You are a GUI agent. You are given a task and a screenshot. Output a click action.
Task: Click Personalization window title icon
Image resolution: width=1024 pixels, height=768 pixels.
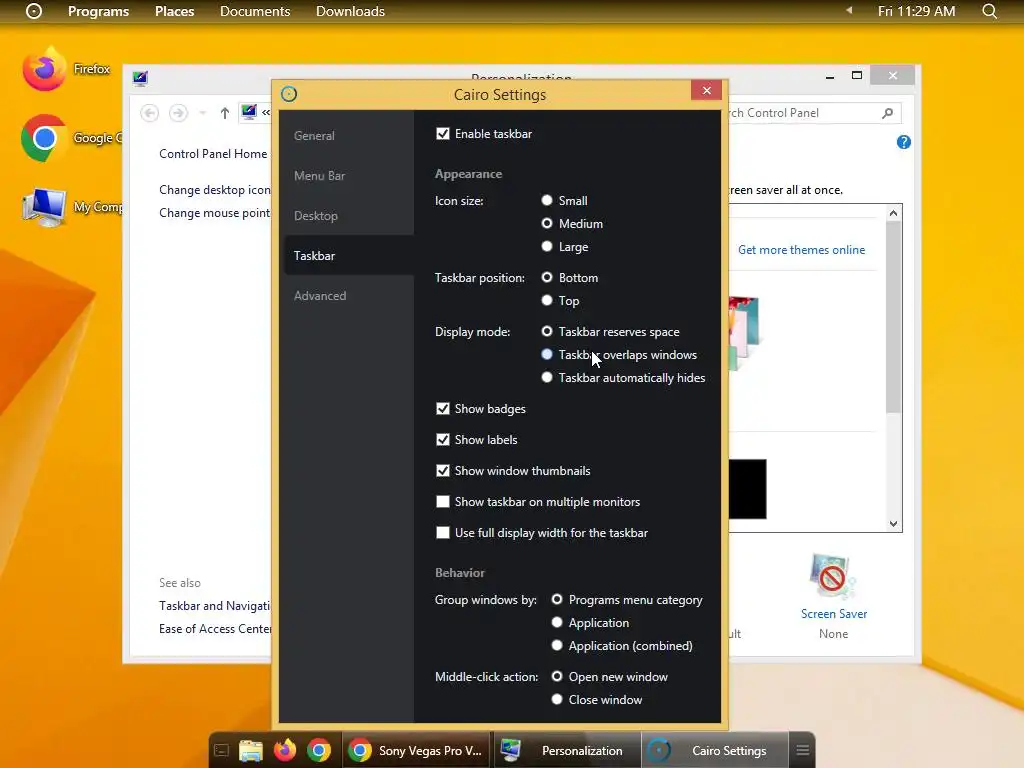(x=140, y=78)
